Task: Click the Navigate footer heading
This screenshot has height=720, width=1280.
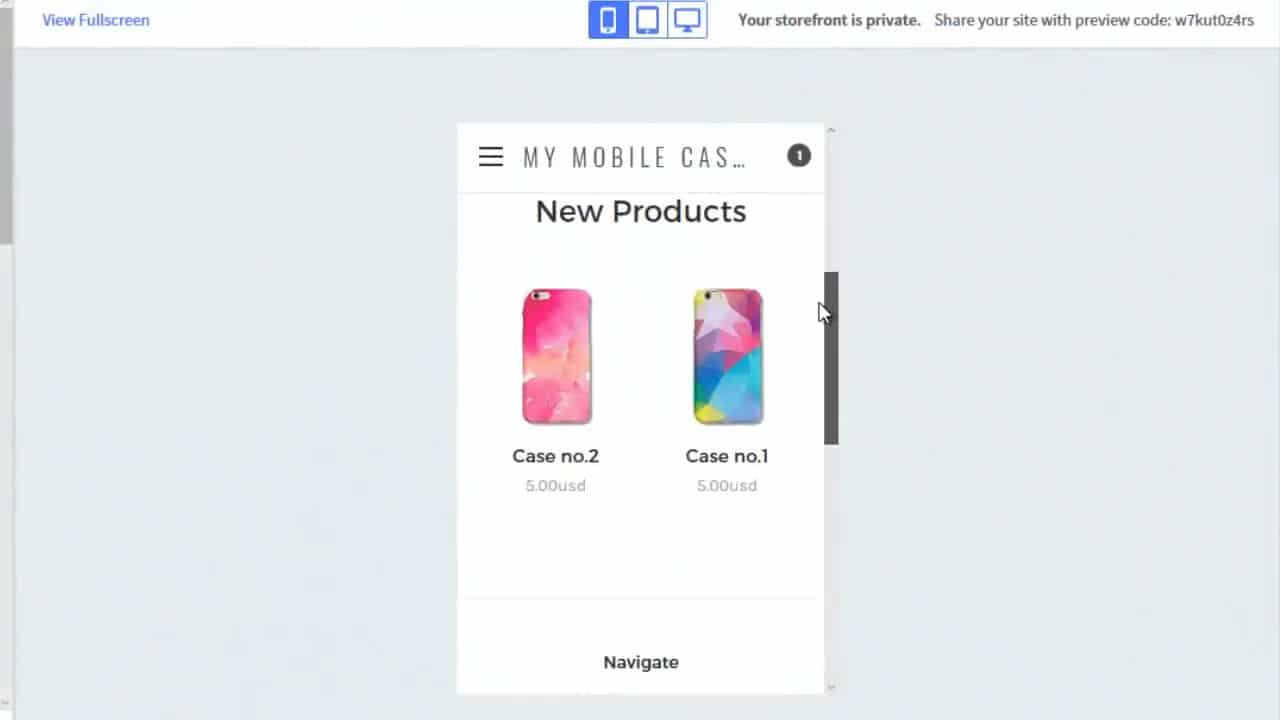Action: (641, 662)
